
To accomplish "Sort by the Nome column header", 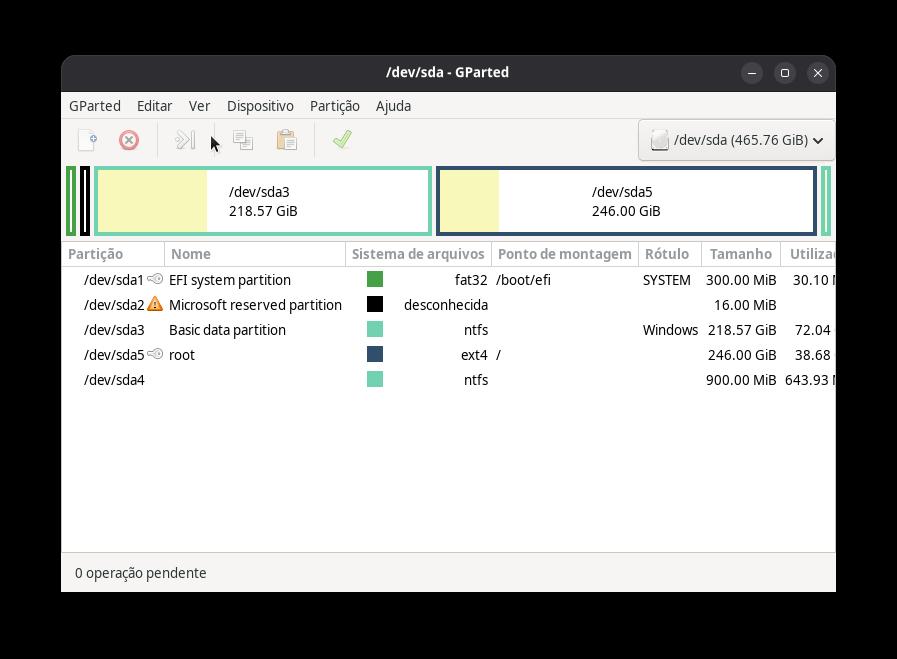I will pyautogui.click(x=255, y=254).
